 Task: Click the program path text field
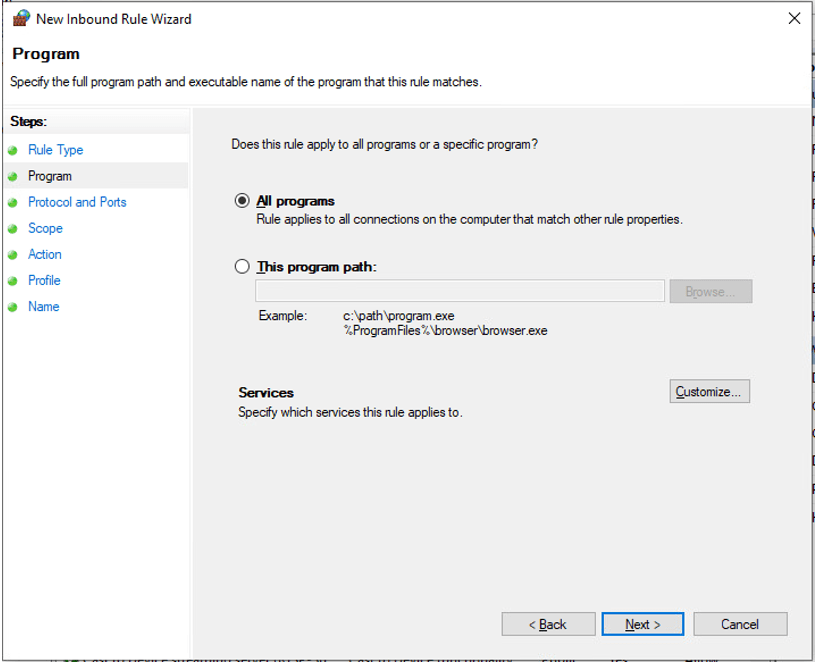[459, 291]
